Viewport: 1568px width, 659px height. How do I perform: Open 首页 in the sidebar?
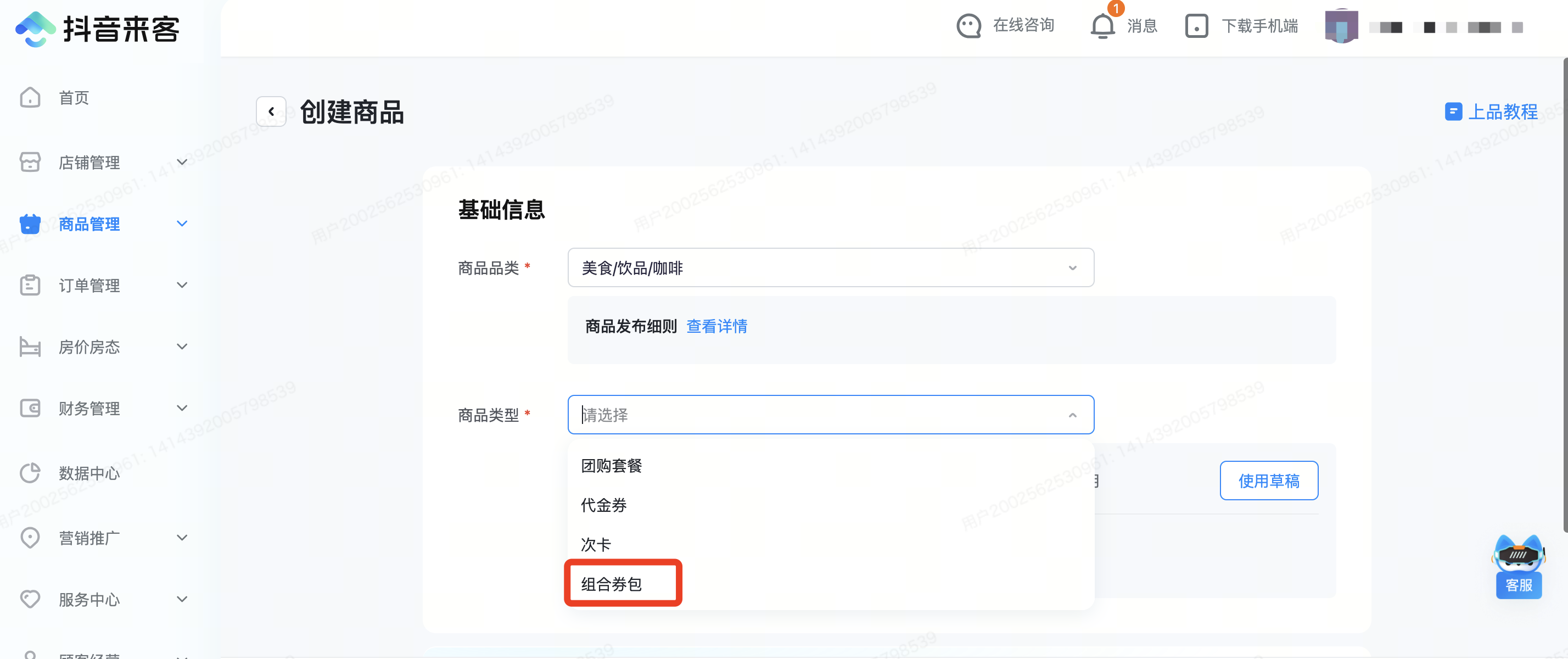click(74, 97)
